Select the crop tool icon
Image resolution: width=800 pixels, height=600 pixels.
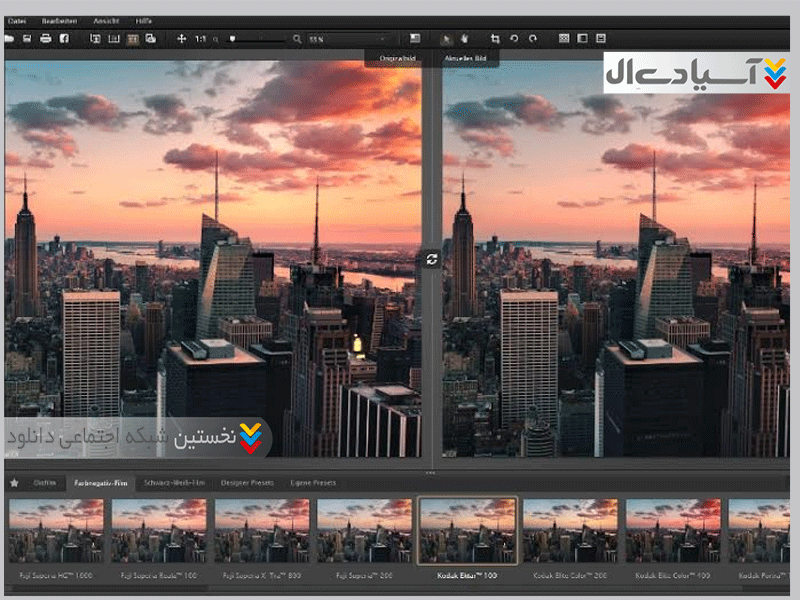[x=495, y=39]
